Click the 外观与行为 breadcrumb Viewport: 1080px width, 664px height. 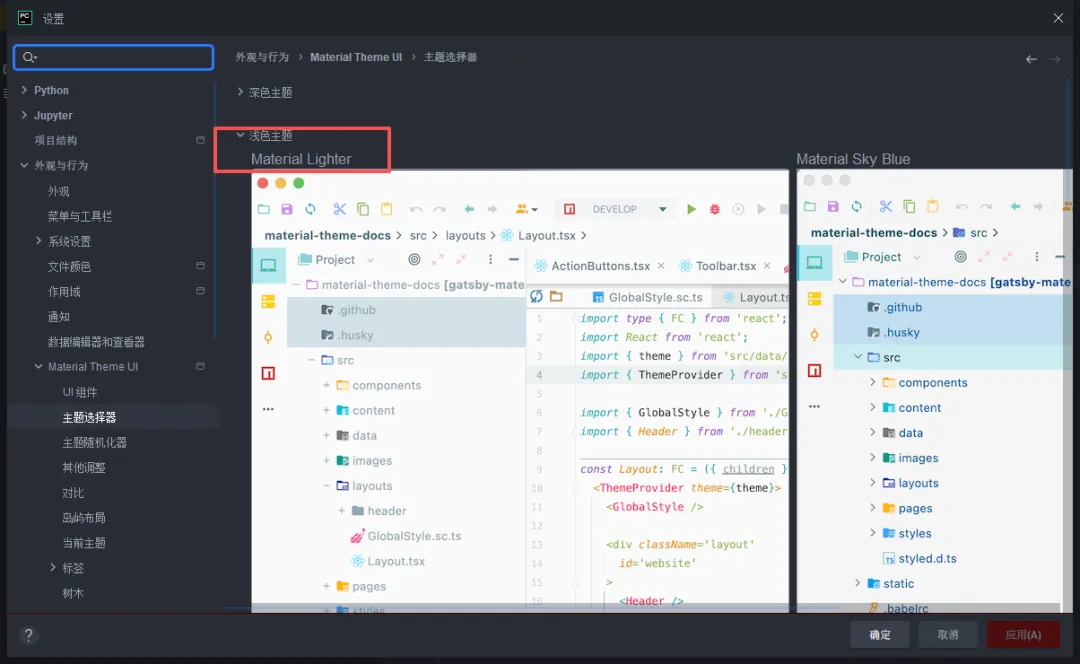click(262, 57)
